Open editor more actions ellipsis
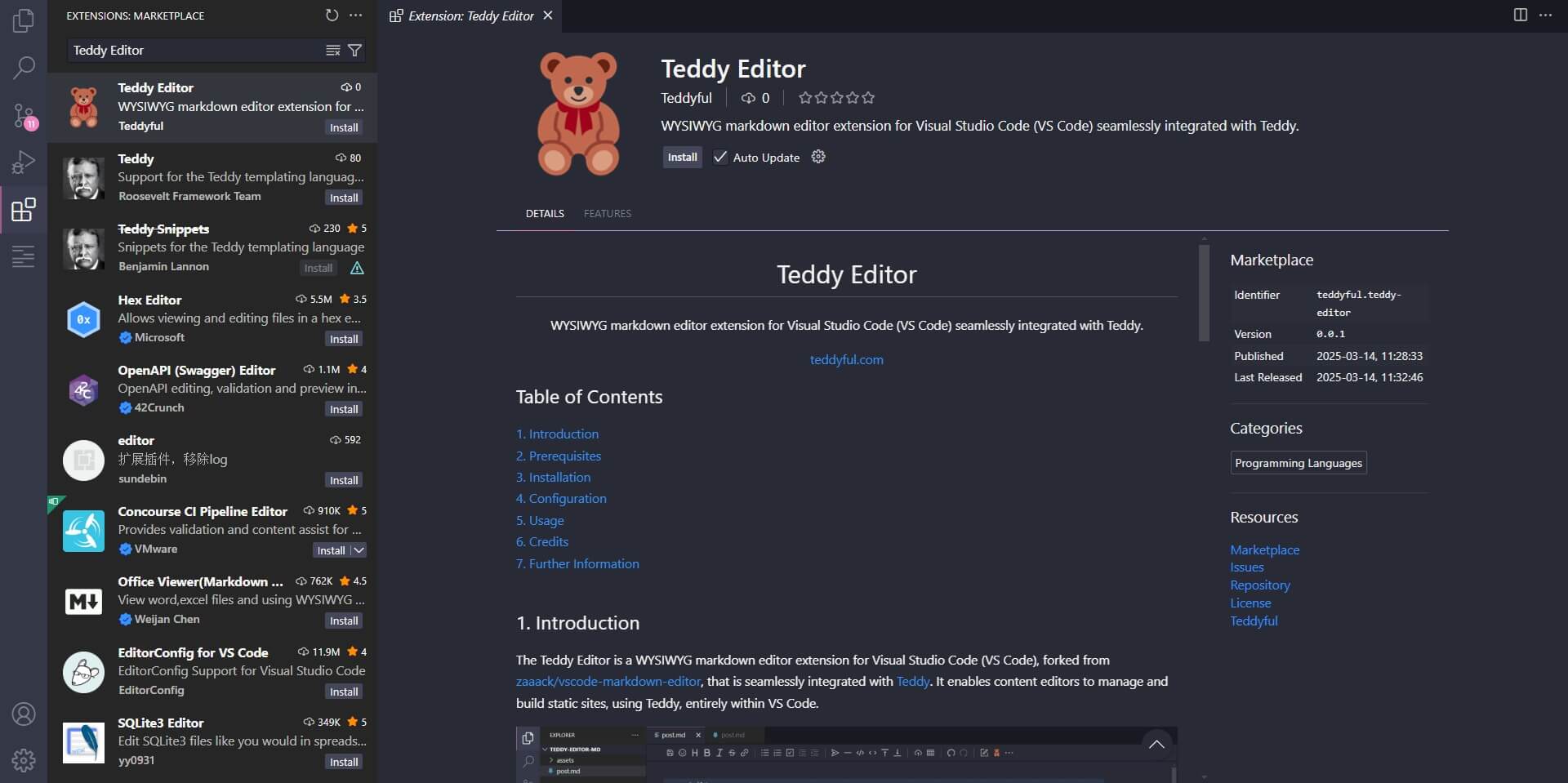 tap(1545, 15)
